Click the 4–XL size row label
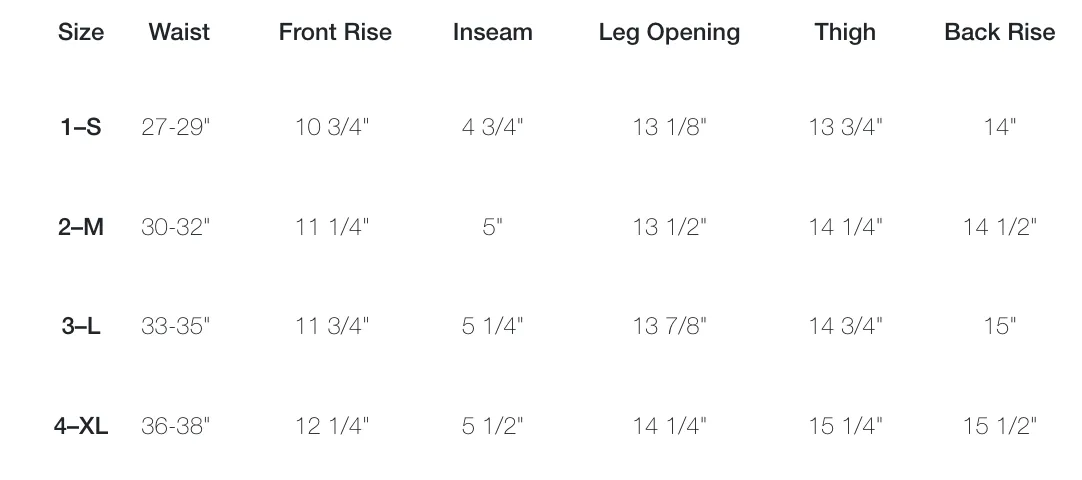Image resolution: width=1082 pixels, height=480 pixels. pos(81,426)
